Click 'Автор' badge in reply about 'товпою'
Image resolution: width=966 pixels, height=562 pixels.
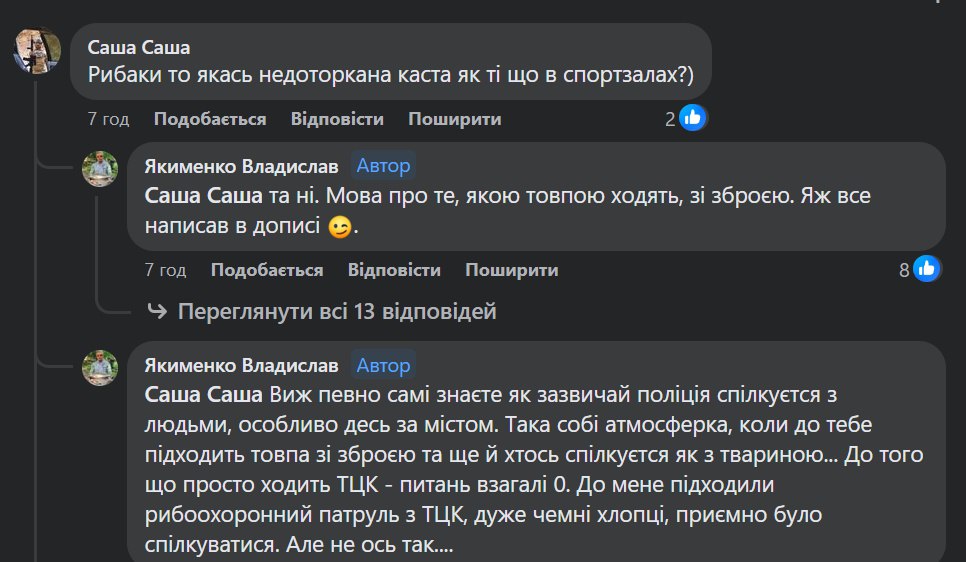383,166
